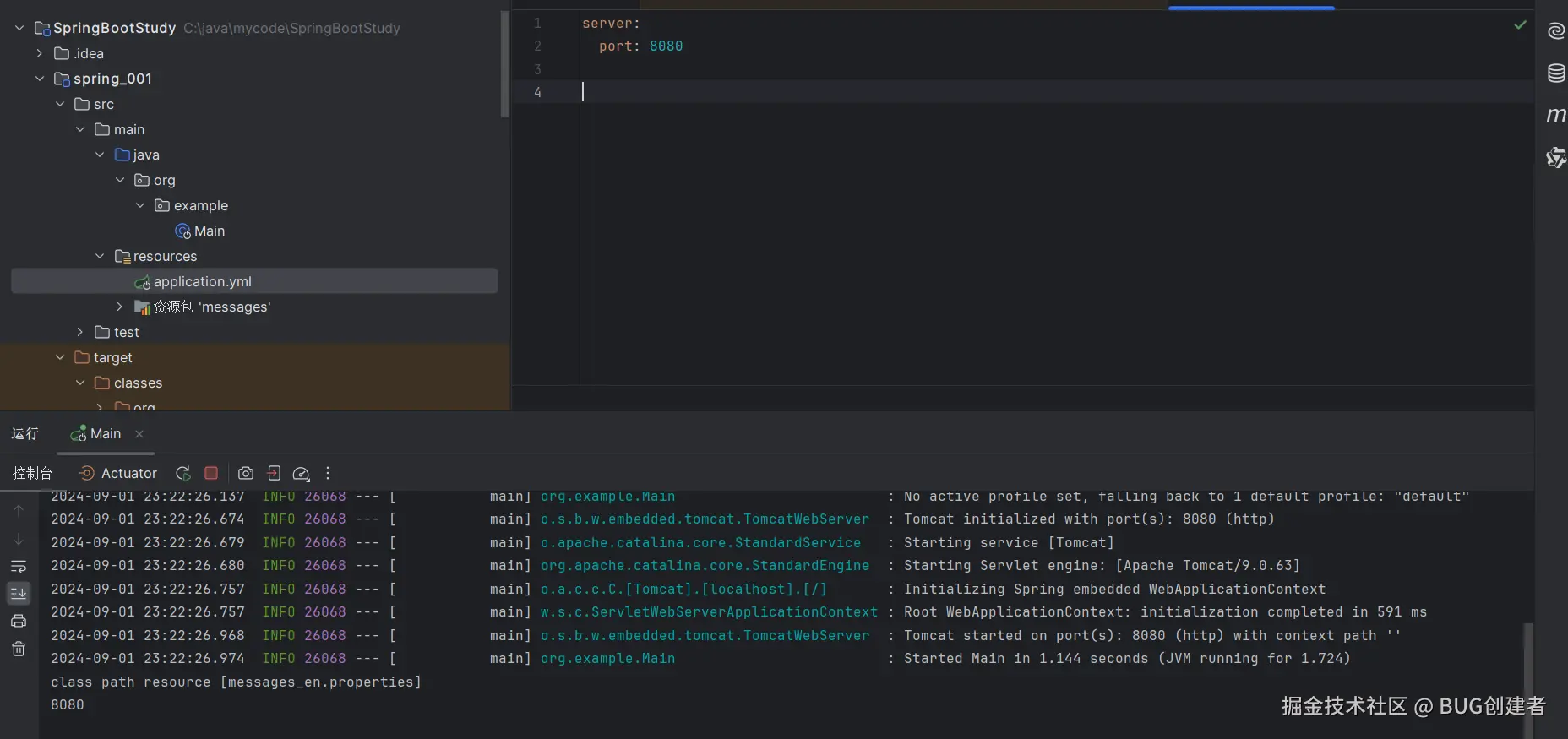This screenshot has height=739, width=1568.
Task: Open the Database tool window
Action: (1555, 73)
